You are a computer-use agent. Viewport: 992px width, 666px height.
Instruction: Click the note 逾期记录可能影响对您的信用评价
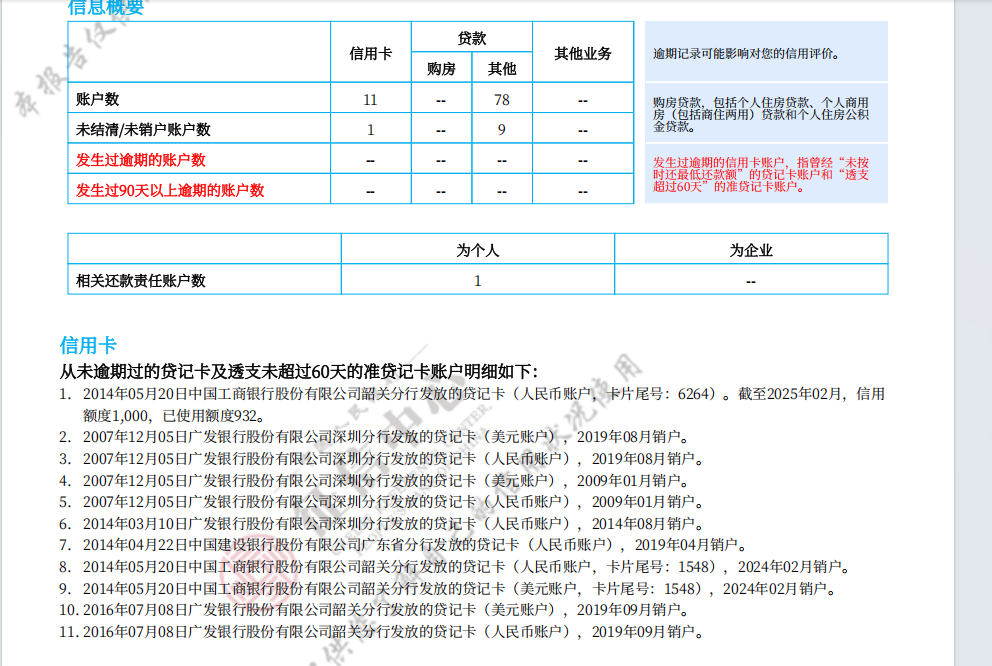[747, 54]
